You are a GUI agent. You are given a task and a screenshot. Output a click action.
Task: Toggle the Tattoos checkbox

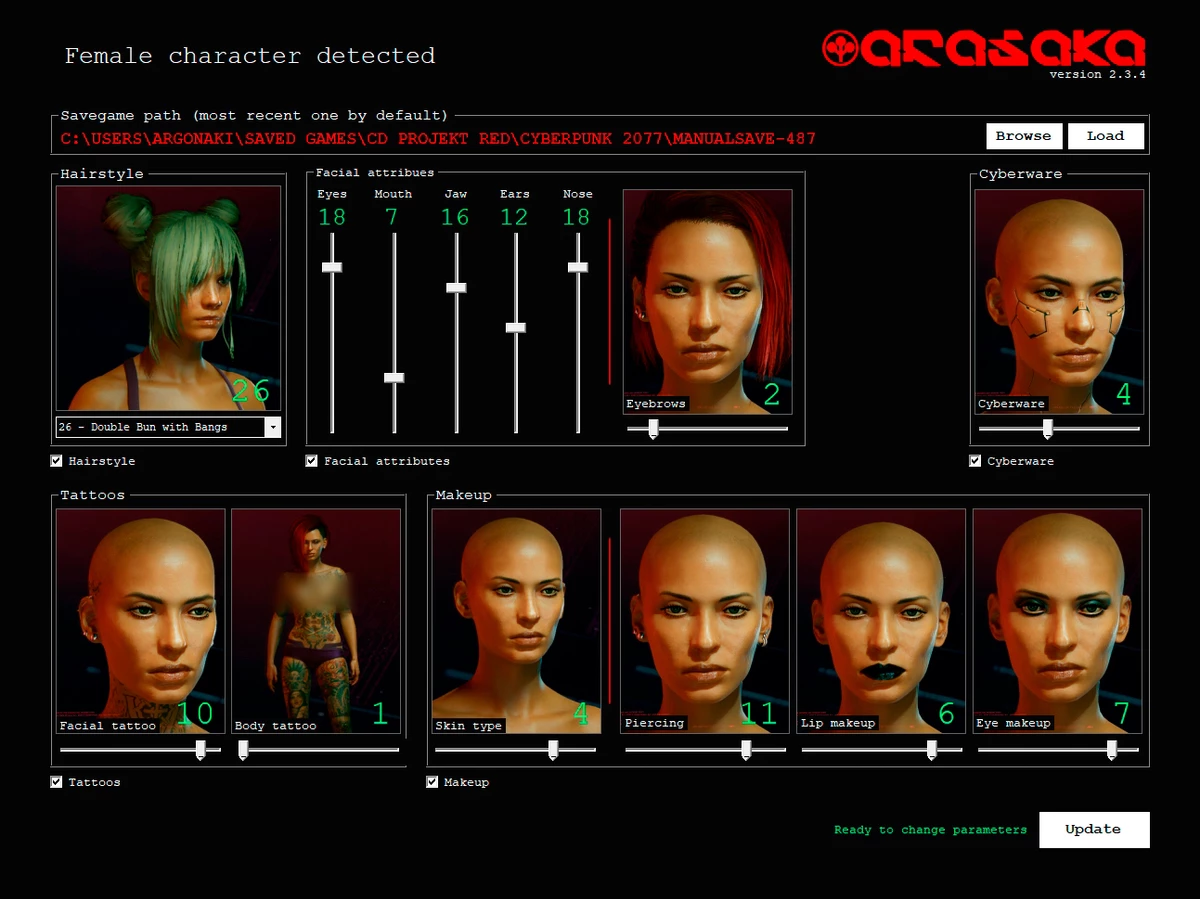point(57,782)
